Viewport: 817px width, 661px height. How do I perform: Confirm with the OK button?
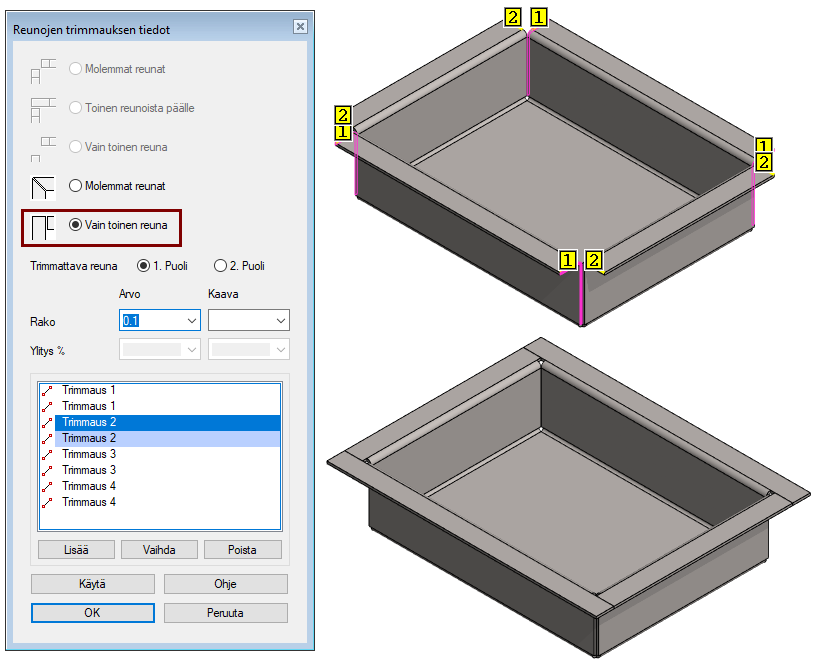[93, 613]
